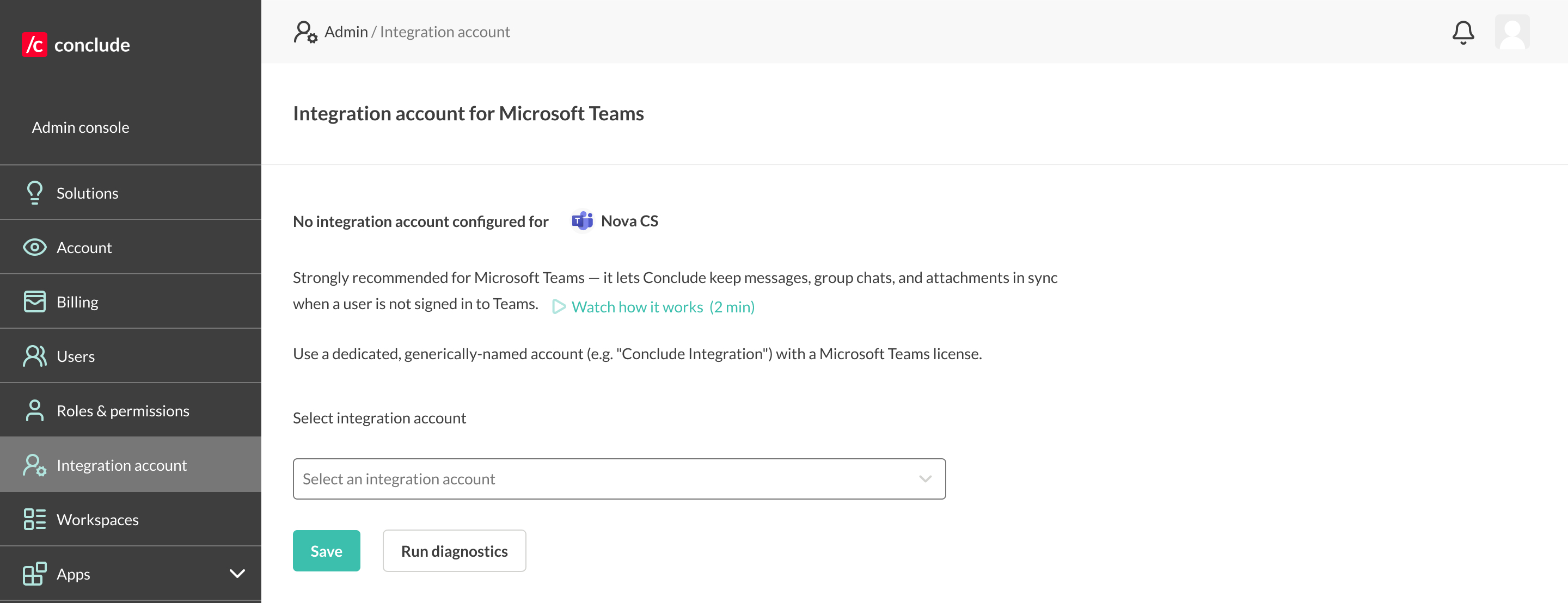Click the Workspaces list icon
Screen dimensions: 1568x603
35,519
